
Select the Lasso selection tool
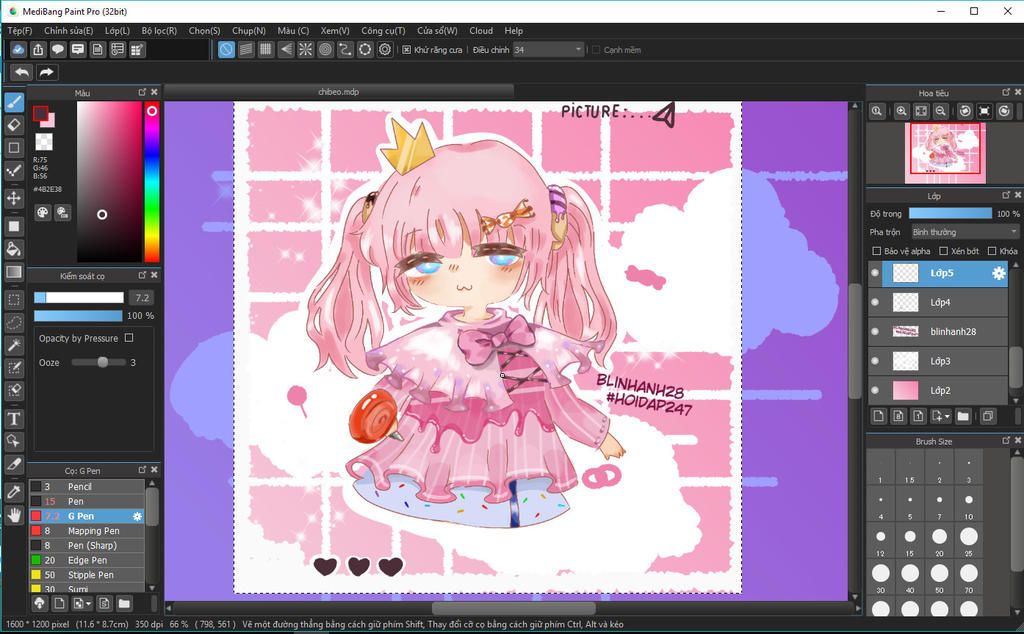pyautogui.click(x=14, y=323)
